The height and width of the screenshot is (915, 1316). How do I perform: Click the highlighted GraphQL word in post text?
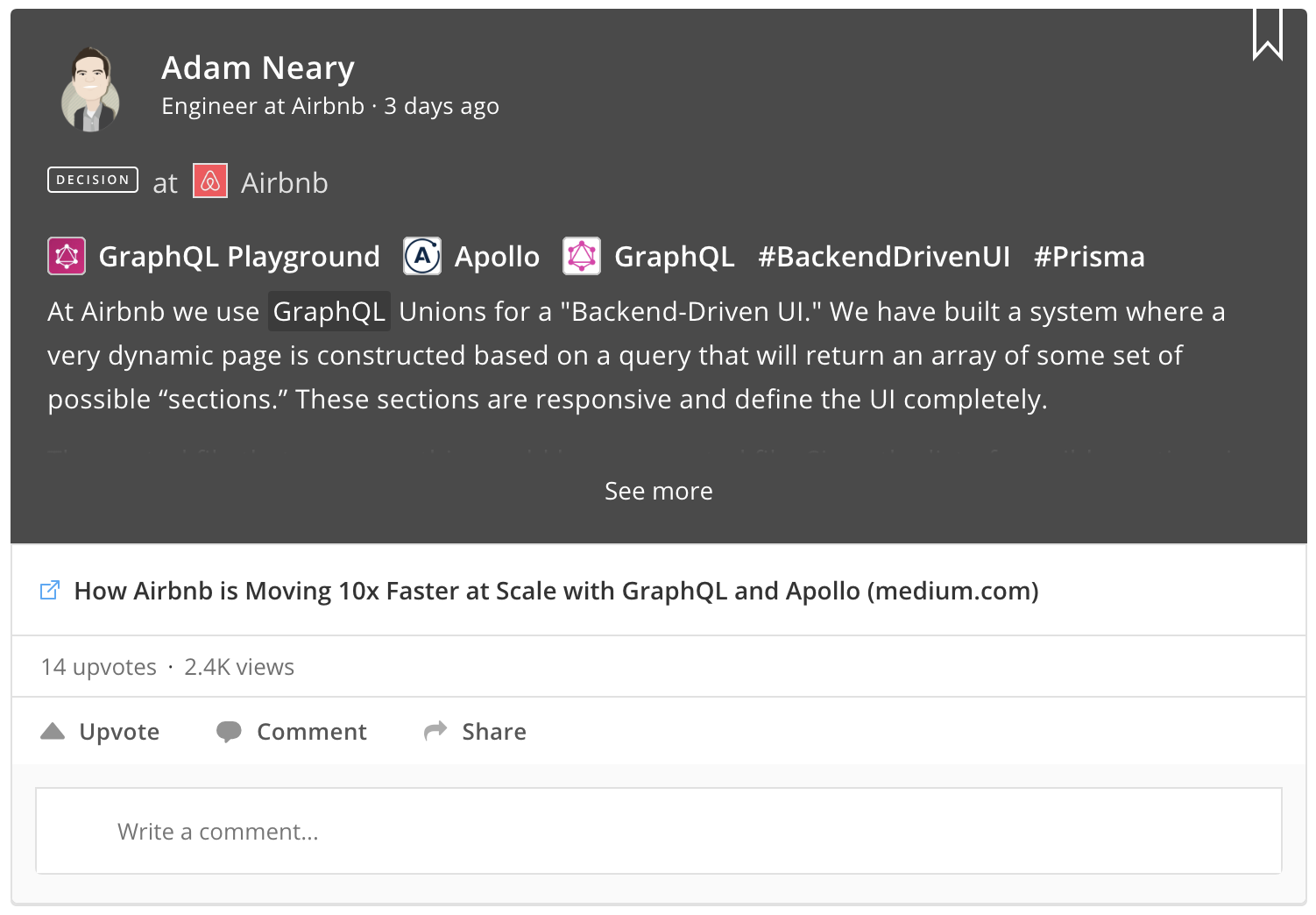coord(329,311)
